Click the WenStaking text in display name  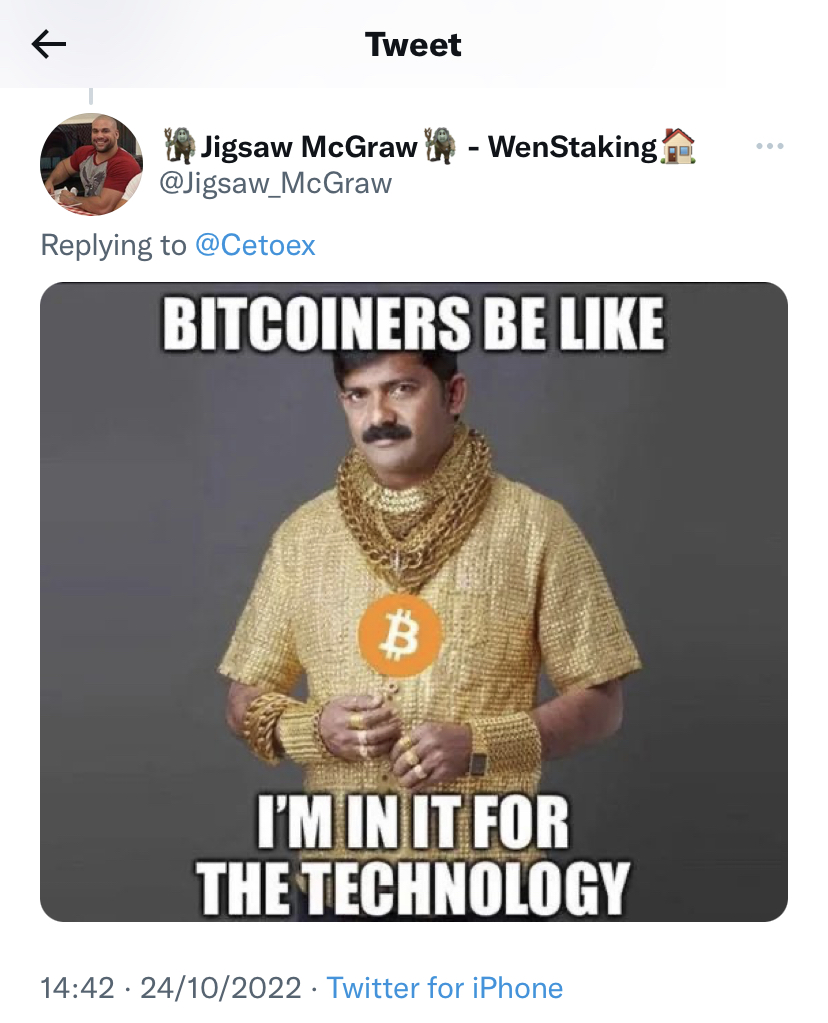[572, 146]
